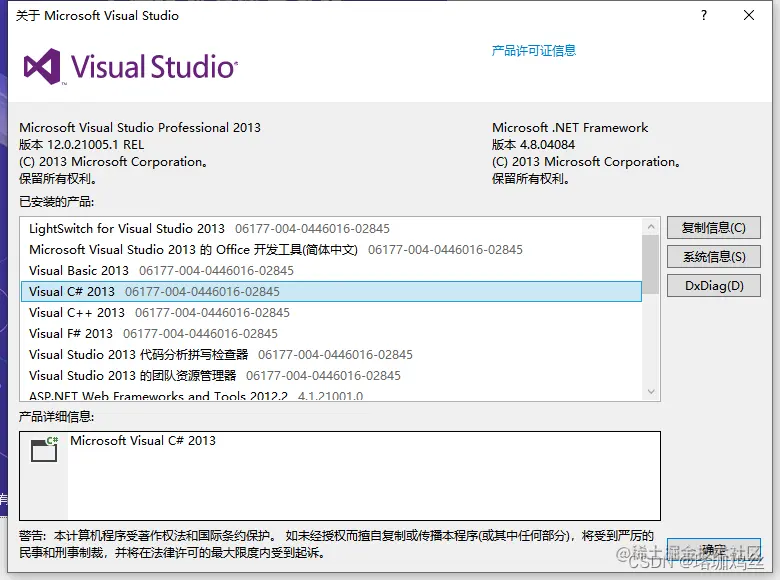Click the product list scroll up arrow
The width and height of the screenshot is (780, 580).
point(651,227)
